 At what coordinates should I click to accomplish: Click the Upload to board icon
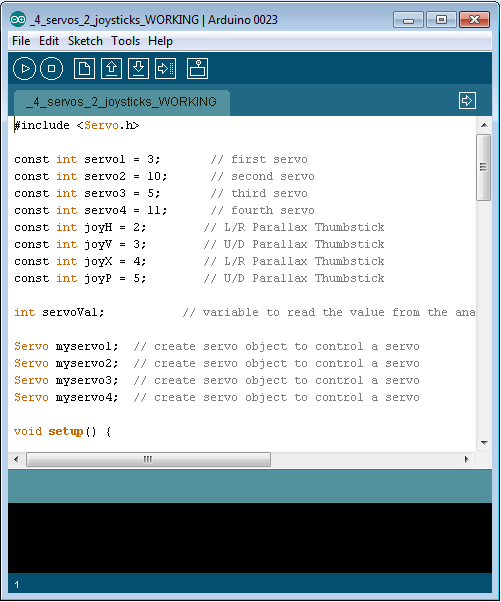pos(165,69)
